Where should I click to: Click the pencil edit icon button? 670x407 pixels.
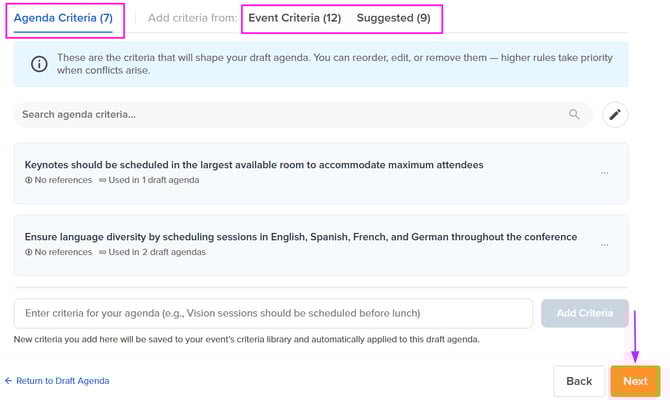615,115
